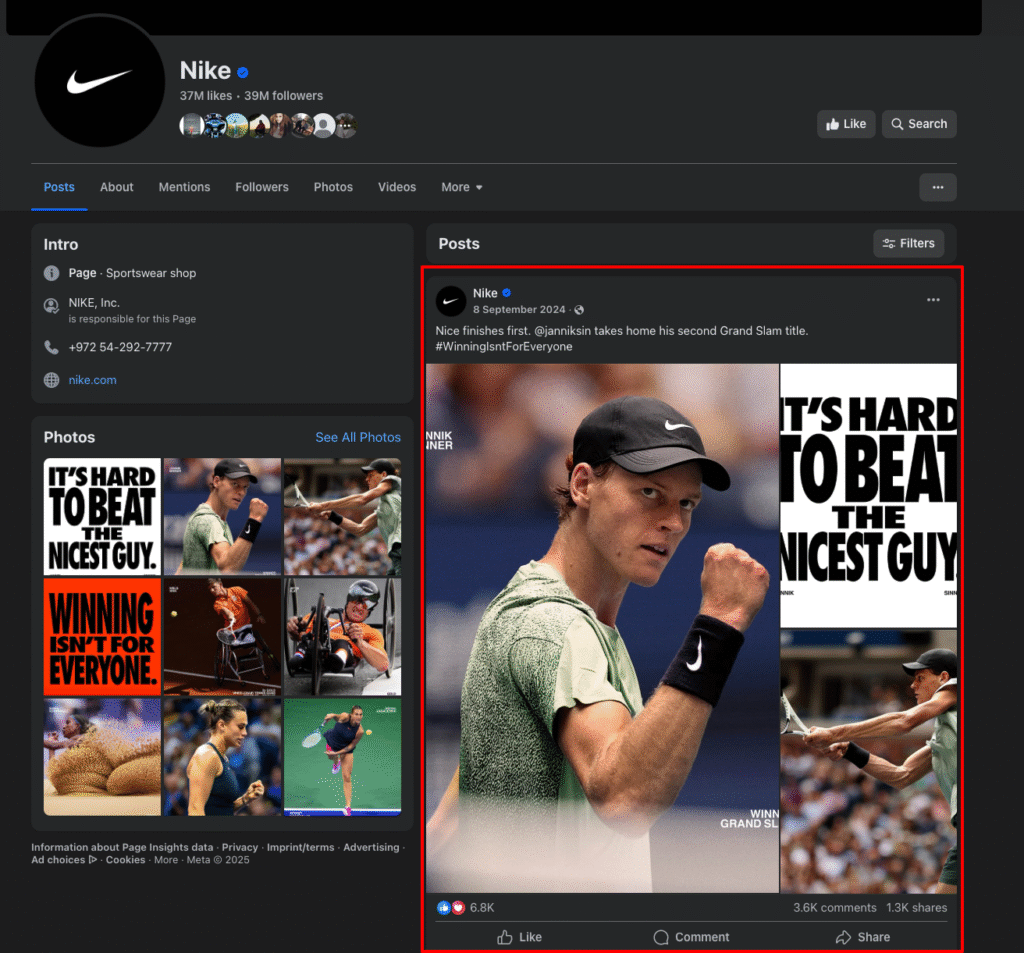Screen dimensions: 1024x953
Task: Click the blue verified badge beside the Nike page title
Action: point(243,73)
